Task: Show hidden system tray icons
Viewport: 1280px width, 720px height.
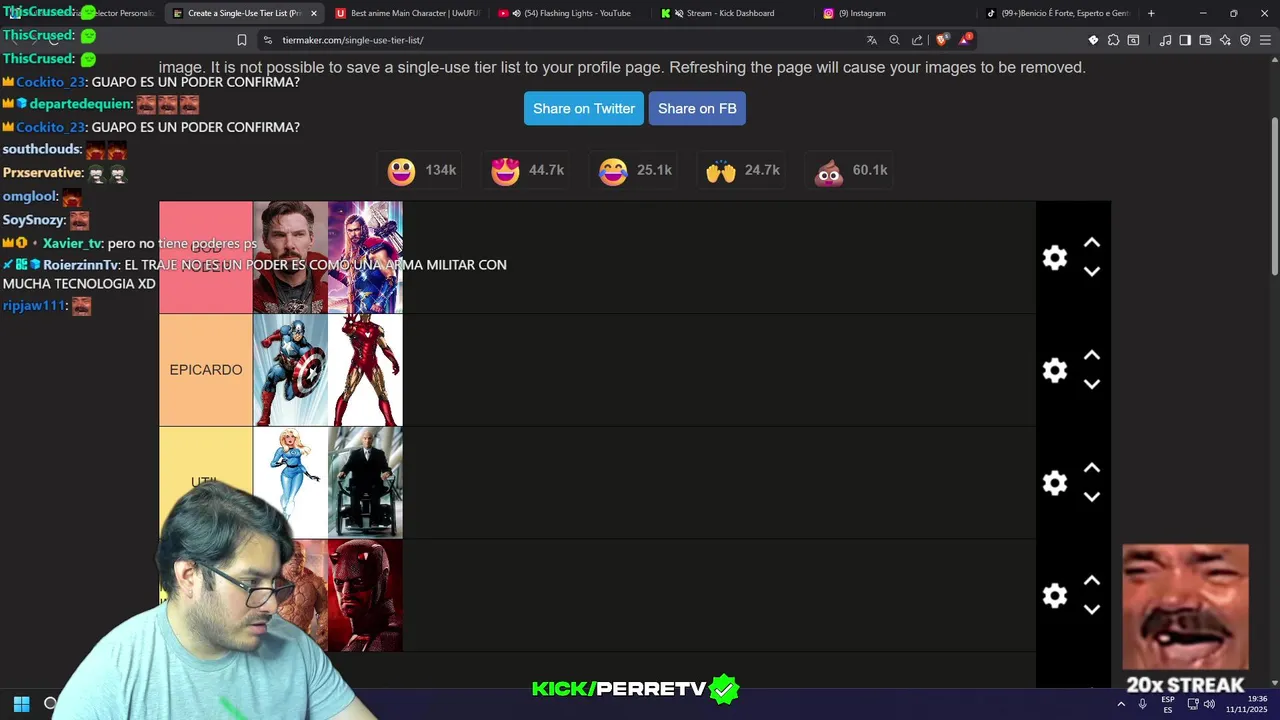Action: [1123, 704]
